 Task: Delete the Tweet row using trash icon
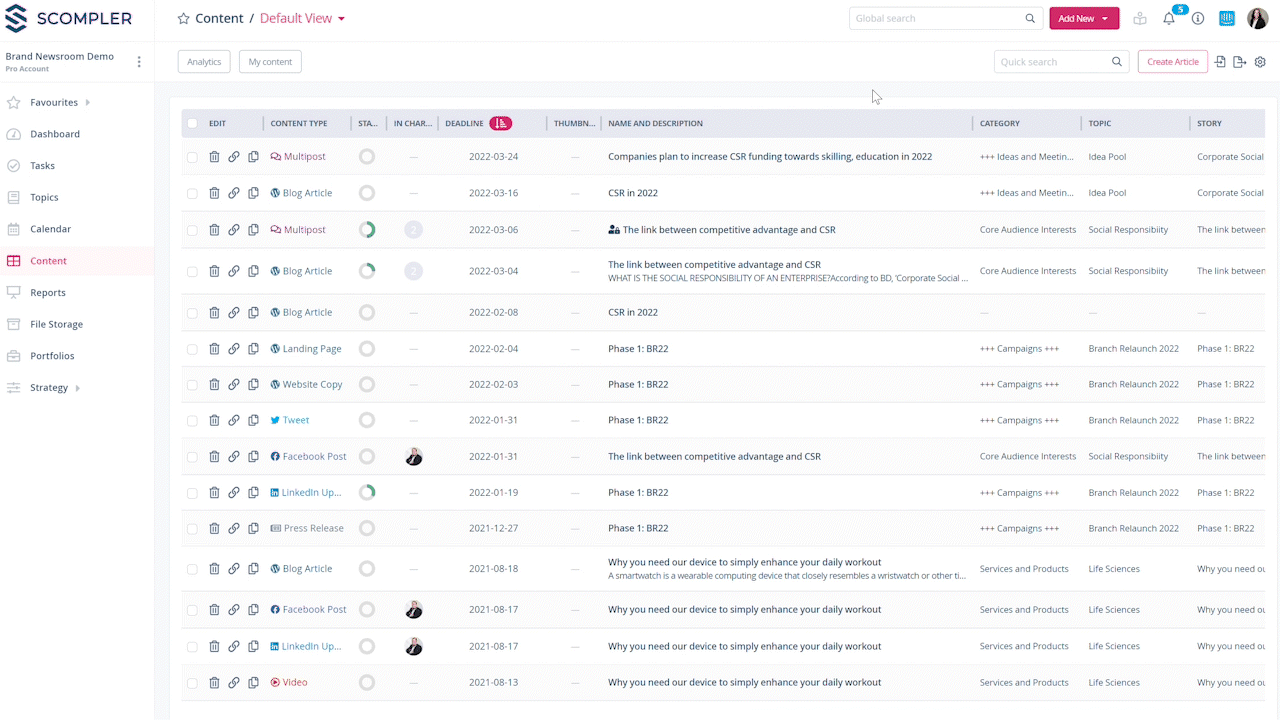tap(214, 420)
